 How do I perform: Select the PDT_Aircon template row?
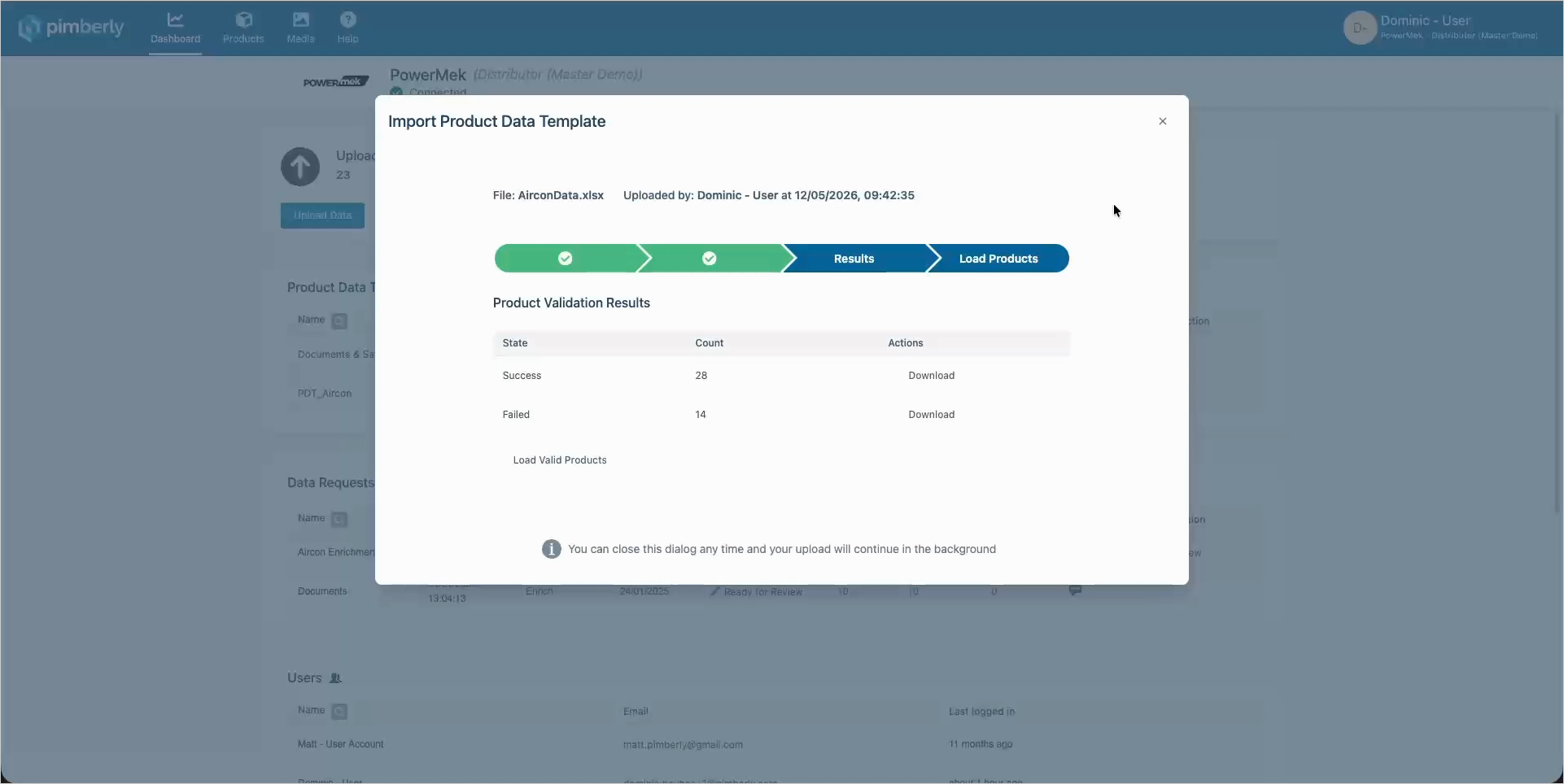pos(325,394)
